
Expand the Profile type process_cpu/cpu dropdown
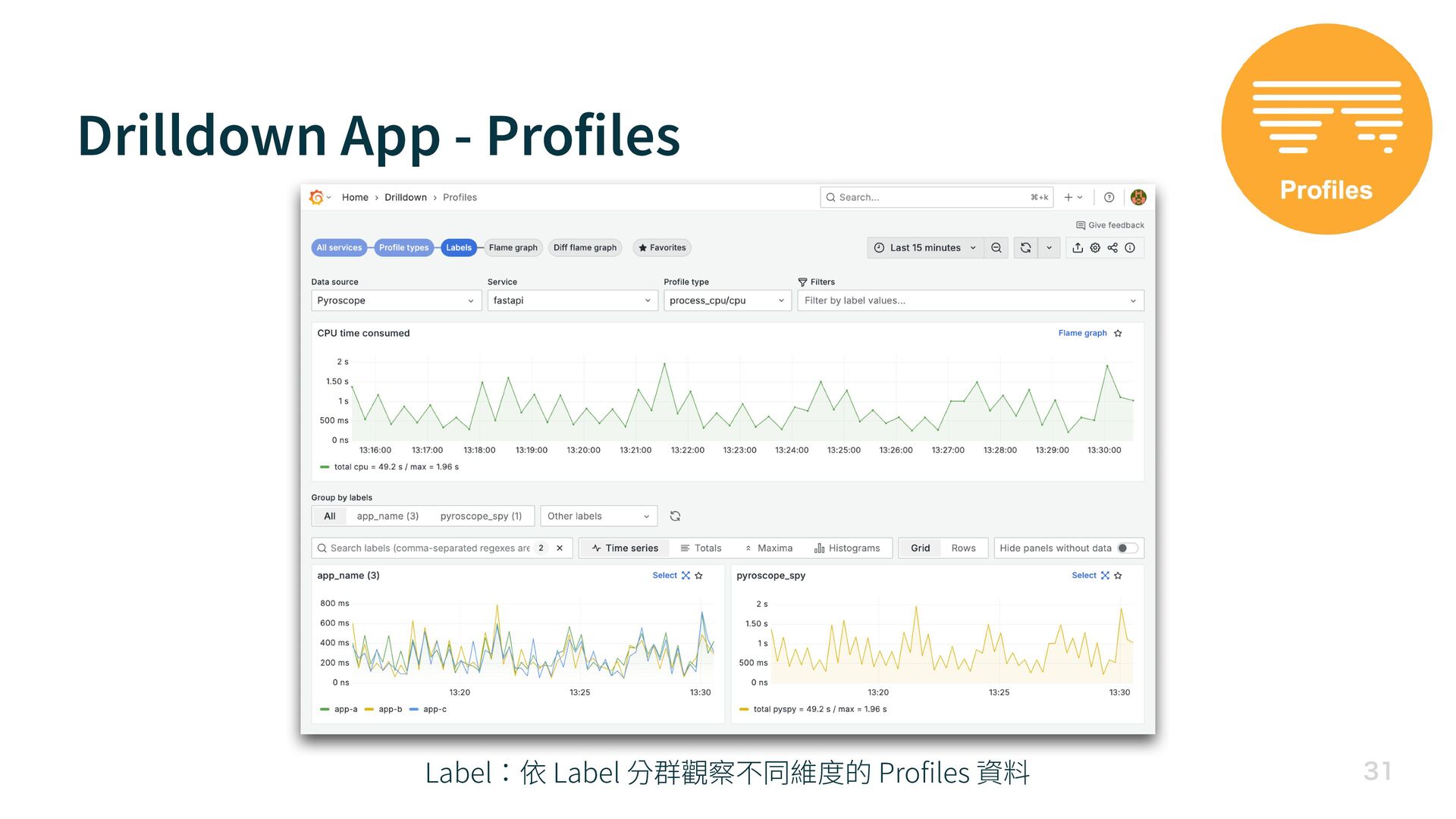(x=726, y=301)
